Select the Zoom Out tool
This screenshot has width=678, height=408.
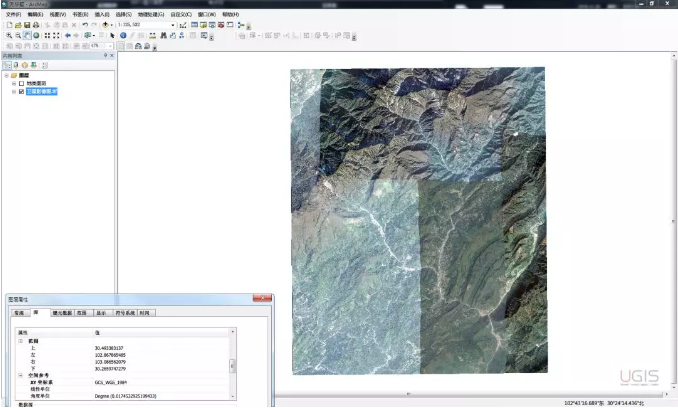[18, 35]
